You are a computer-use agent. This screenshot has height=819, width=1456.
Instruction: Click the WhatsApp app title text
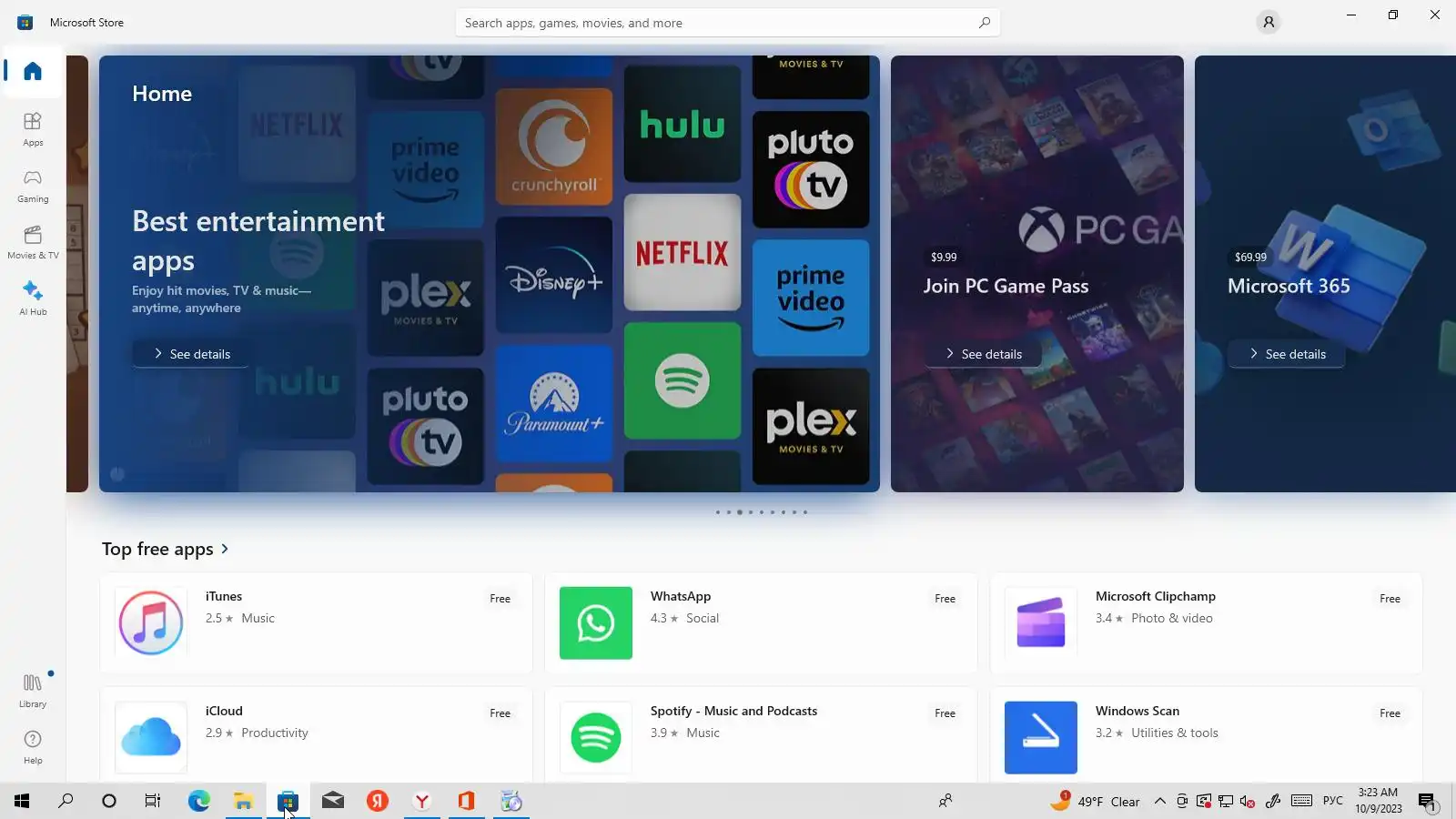(x=681, y=596)
